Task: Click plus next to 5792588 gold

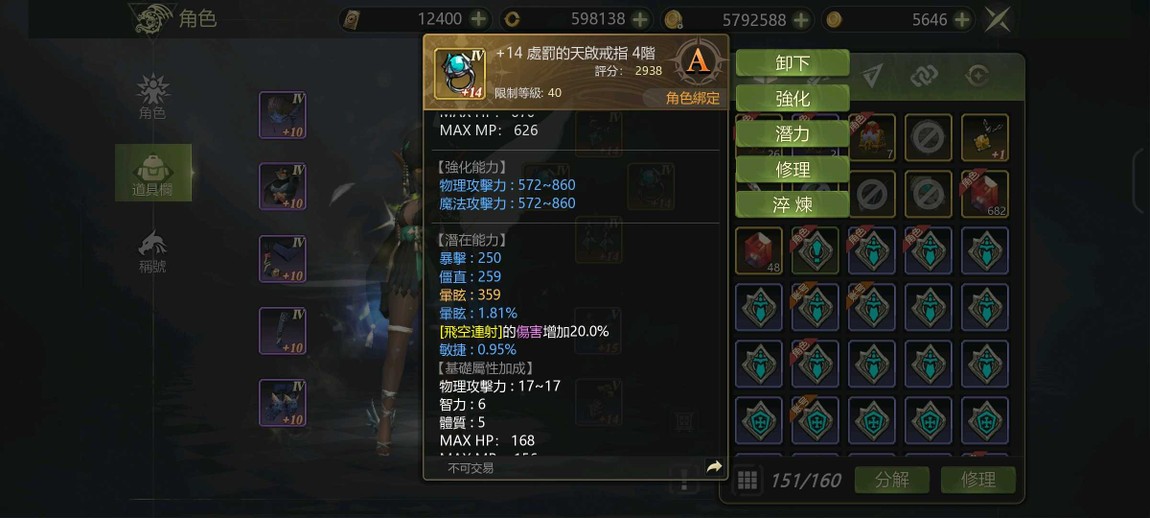Action: (801, 19)
